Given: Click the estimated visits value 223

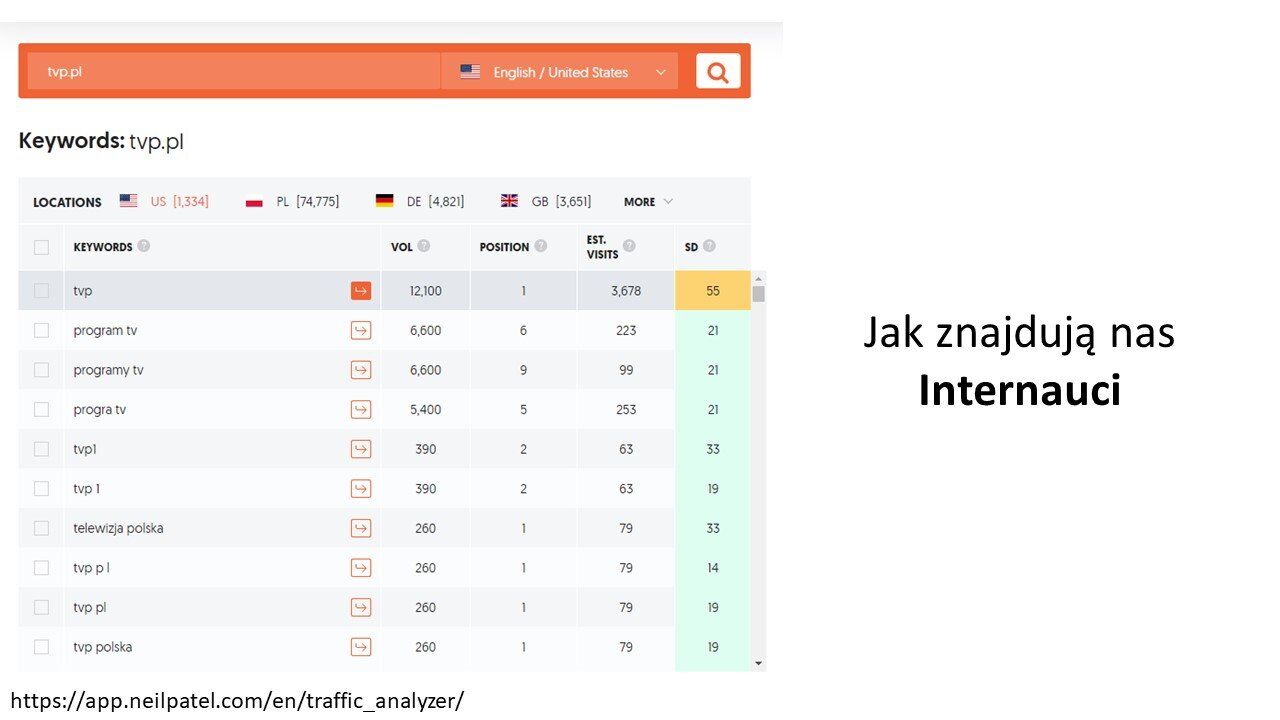Looking at the screenshot, I should (626, 330).
